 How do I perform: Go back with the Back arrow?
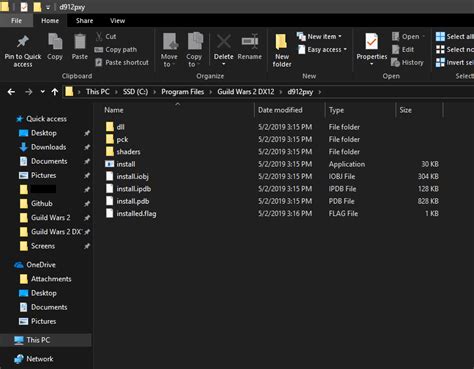(x=11, y=92)
